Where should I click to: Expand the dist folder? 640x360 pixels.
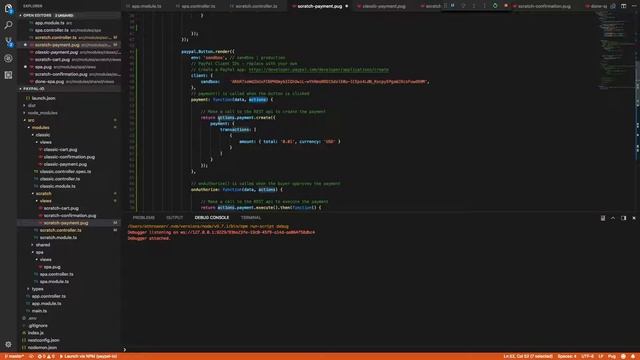point(31,106)
